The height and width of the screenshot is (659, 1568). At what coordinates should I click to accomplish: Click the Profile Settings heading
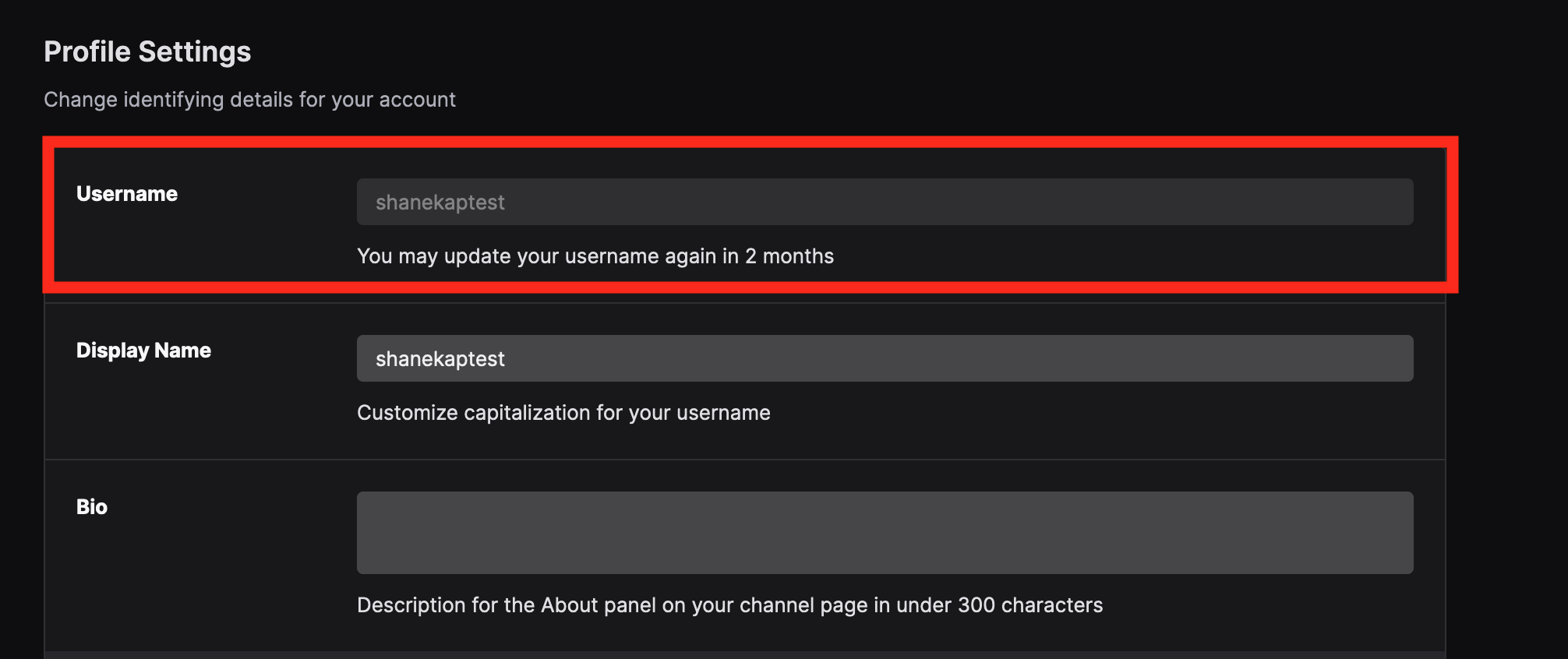pyautogui.click(x=147, y=51)
